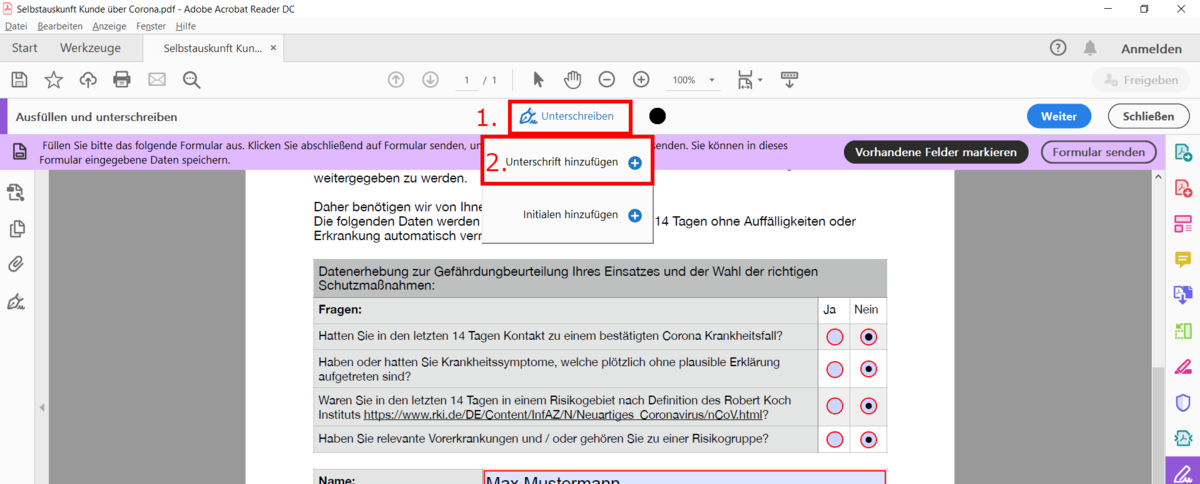The width and height of the screenshot is (1200, 484).
Task: Select Nein for Risikogebiet question
Action: click(869, 406)
